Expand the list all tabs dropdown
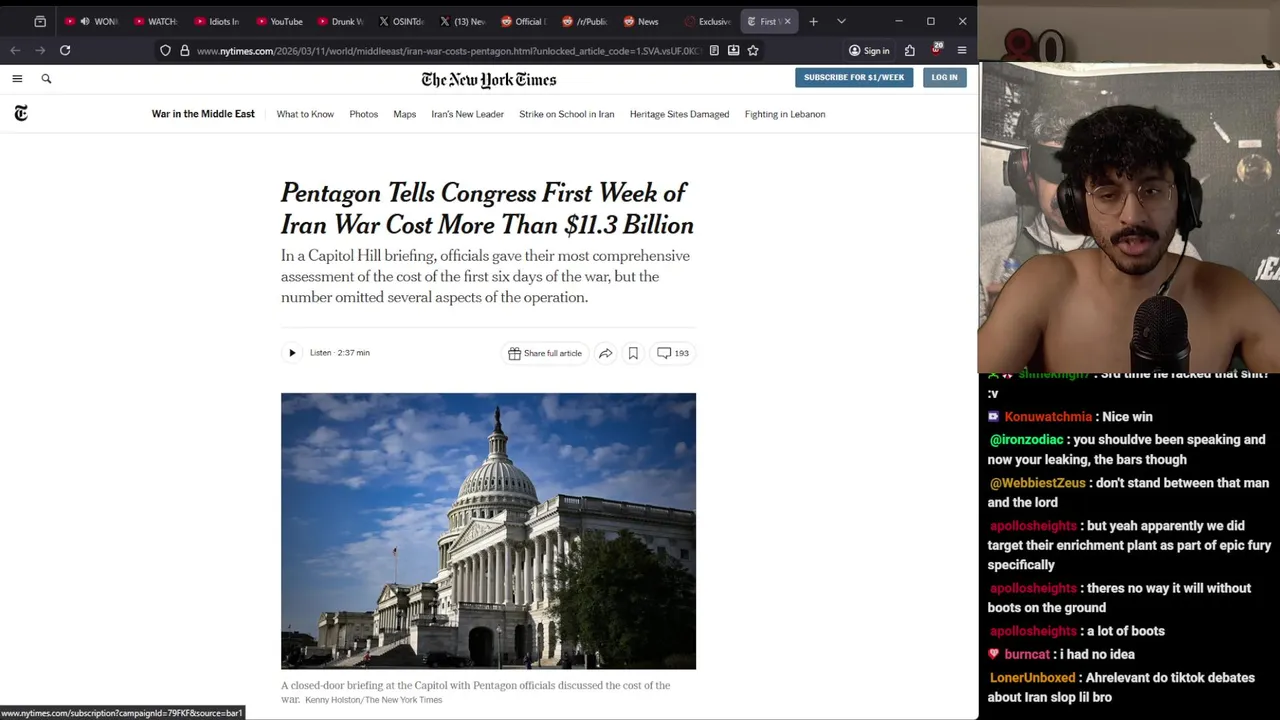Screen dimensions: 1280x720 pos(841,21)
